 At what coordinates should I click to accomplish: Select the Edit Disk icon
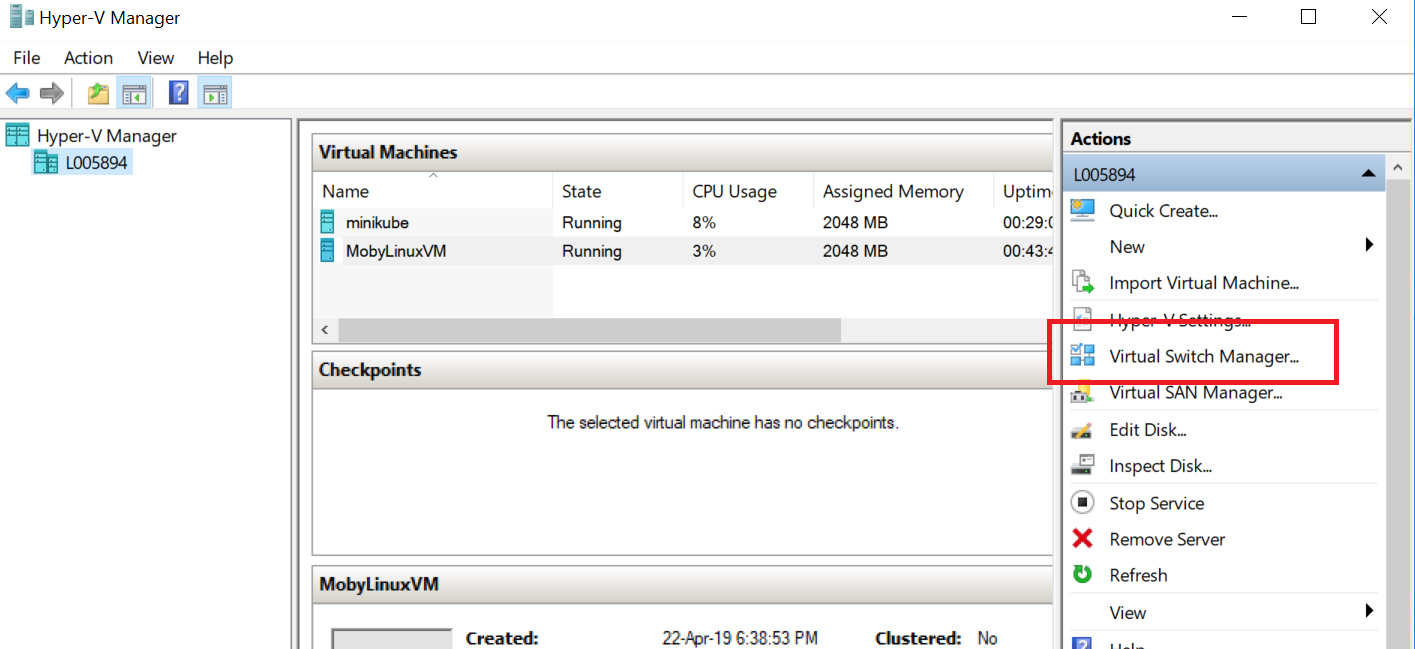click(x=1083, y=429)
